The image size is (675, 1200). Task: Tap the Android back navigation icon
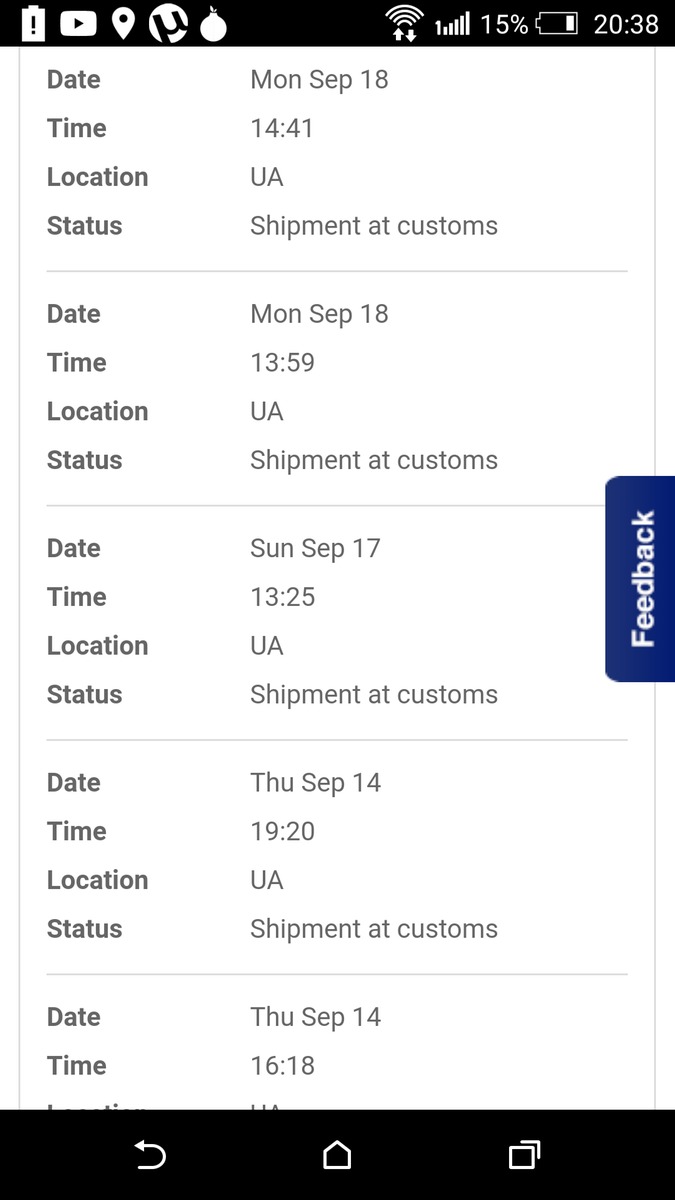point(150,1155)
